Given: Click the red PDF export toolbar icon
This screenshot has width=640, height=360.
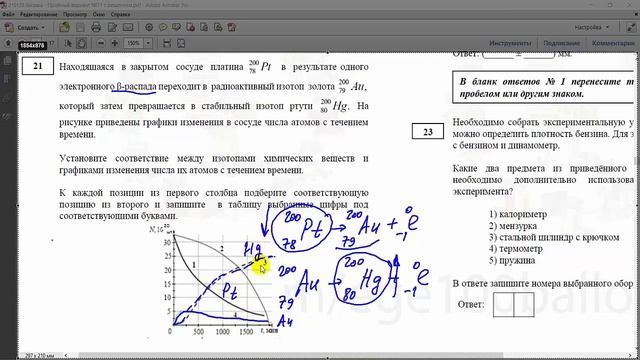Looking at the screenshot, I should click(x=190, y=27).
